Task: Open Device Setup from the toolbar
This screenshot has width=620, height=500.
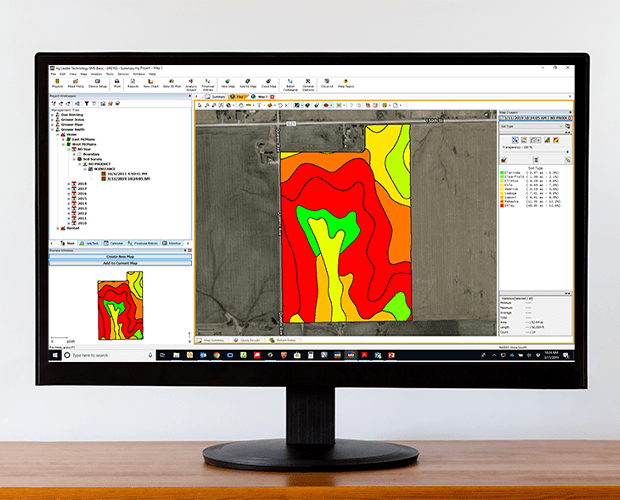Action: pyautogui.click(x=97, y=83)
